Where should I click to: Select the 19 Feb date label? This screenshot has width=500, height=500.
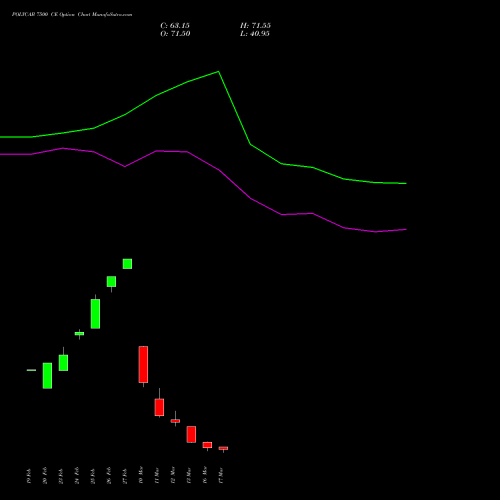point(29,476)
